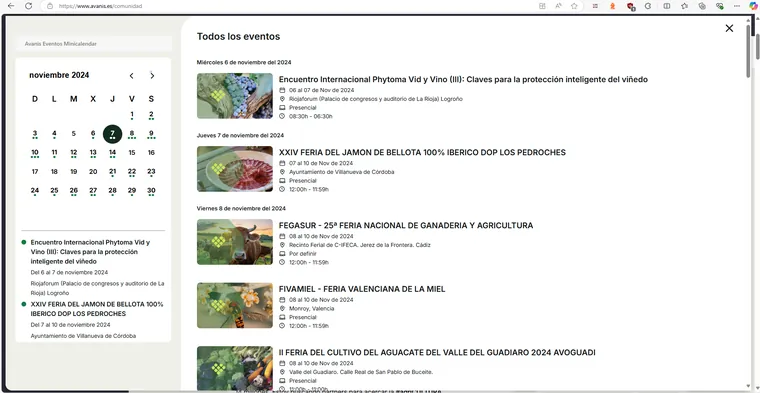This screenshot has height=393, width=760.
Task: Click location pin beside Ayuntamiento de Villanueva
Action: click(x=282, y=172)
